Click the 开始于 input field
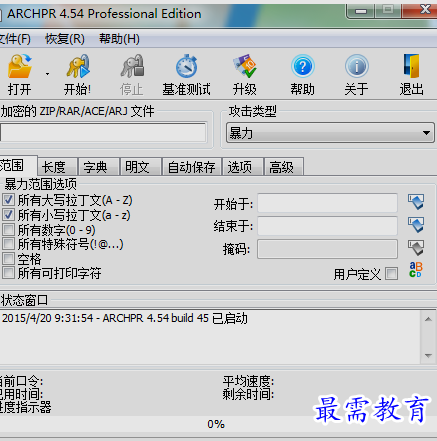The width and height of the screenshot is (437, 441). pyautogui.click(x=327, y=203)
